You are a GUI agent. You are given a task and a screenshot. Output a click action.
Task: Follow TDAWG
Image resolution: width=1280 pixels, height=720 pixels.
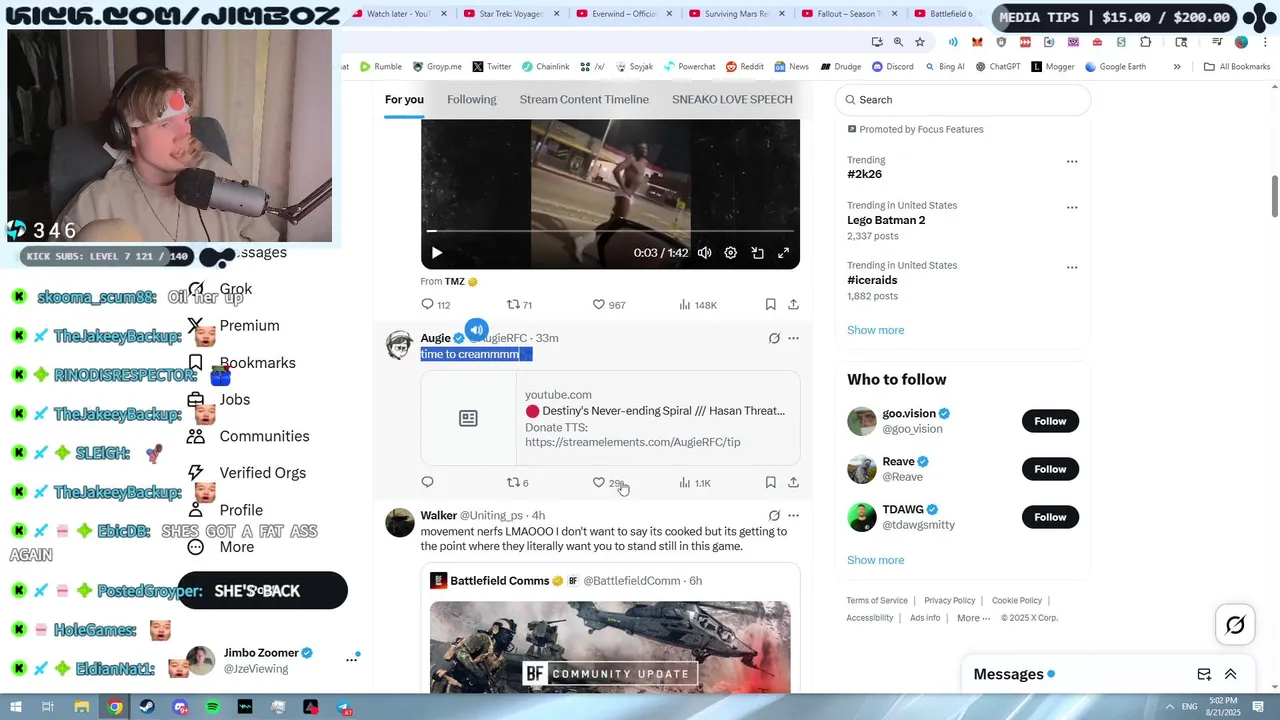(x=1050, y=517)
